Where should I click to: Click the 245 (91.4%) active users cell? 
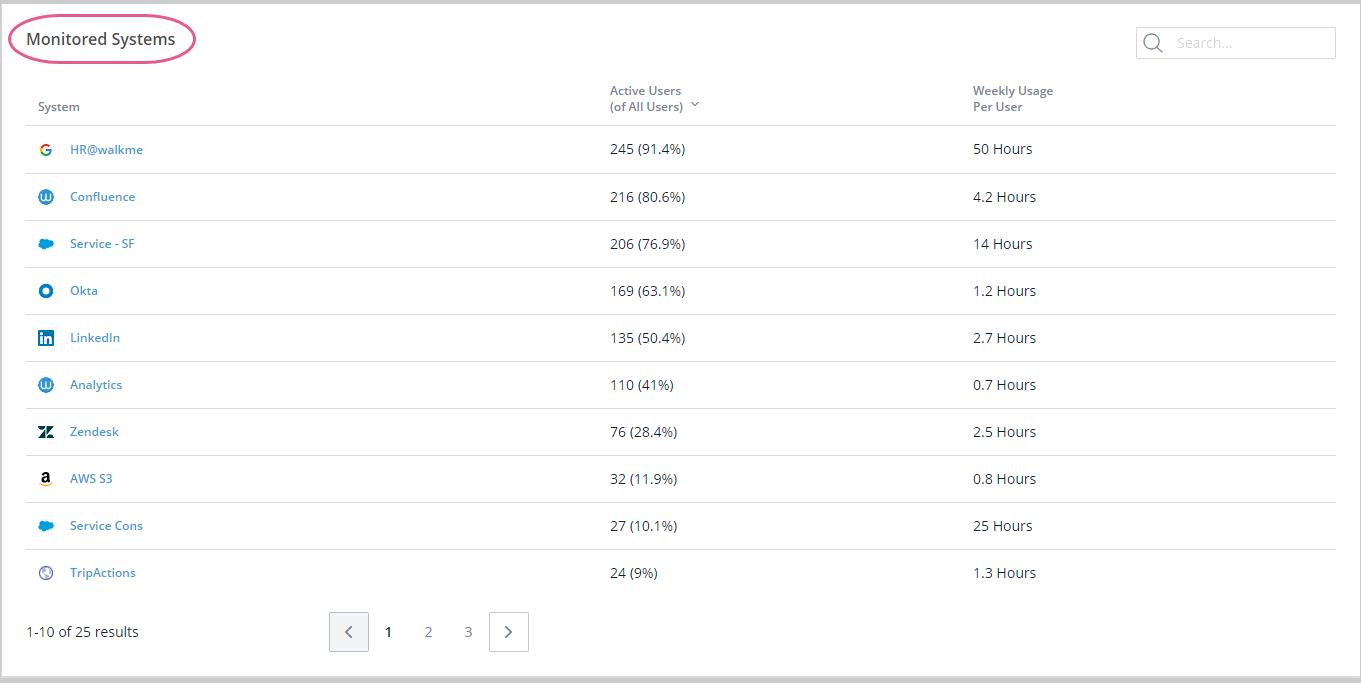coord(647,149)
